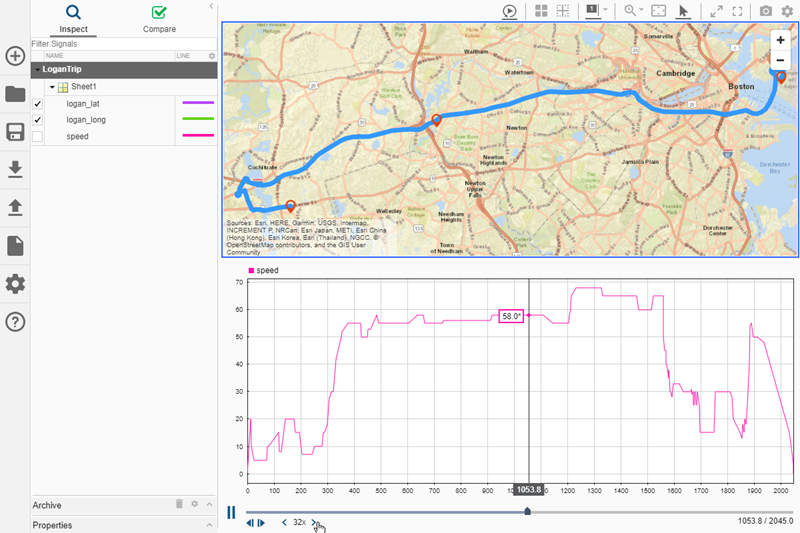Collapse the Sheet1 tree node
Image resolution: width=800 pixels, height=533 pixels.
pyautogui.click(x=52, y=87)
